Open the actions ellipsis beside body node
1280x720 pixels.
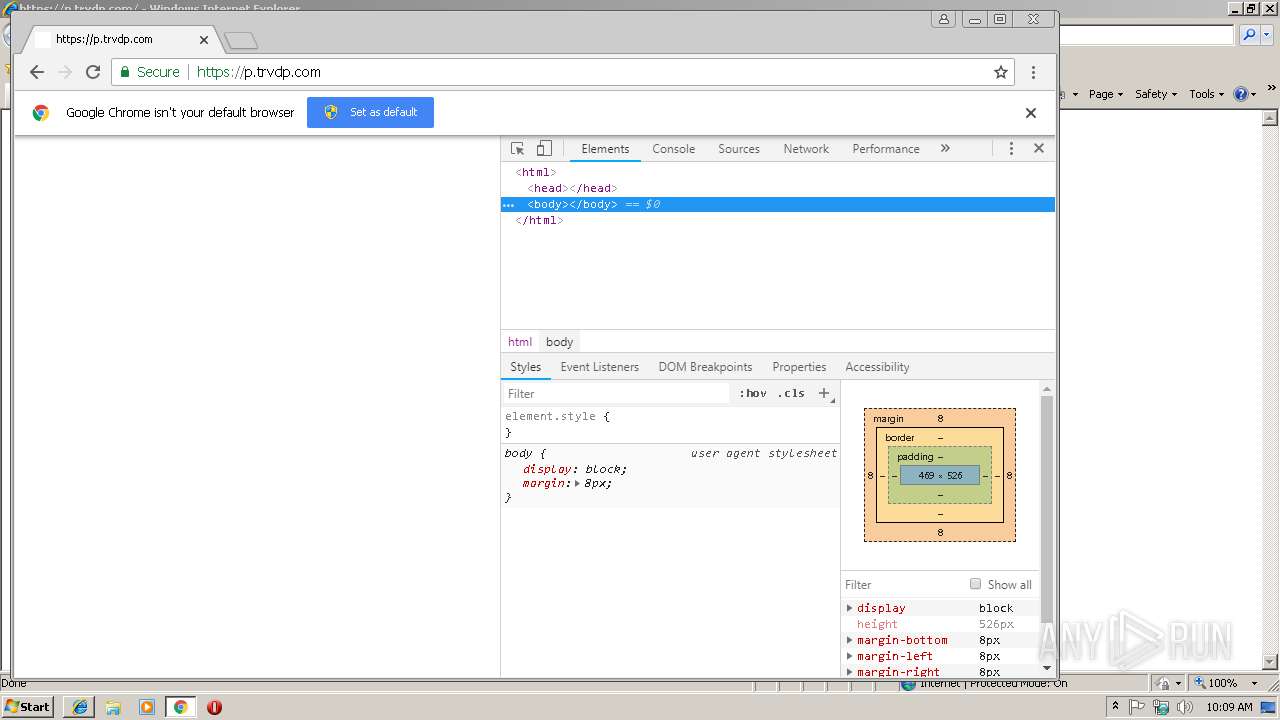pyautogui.click(x=508, y=204)
